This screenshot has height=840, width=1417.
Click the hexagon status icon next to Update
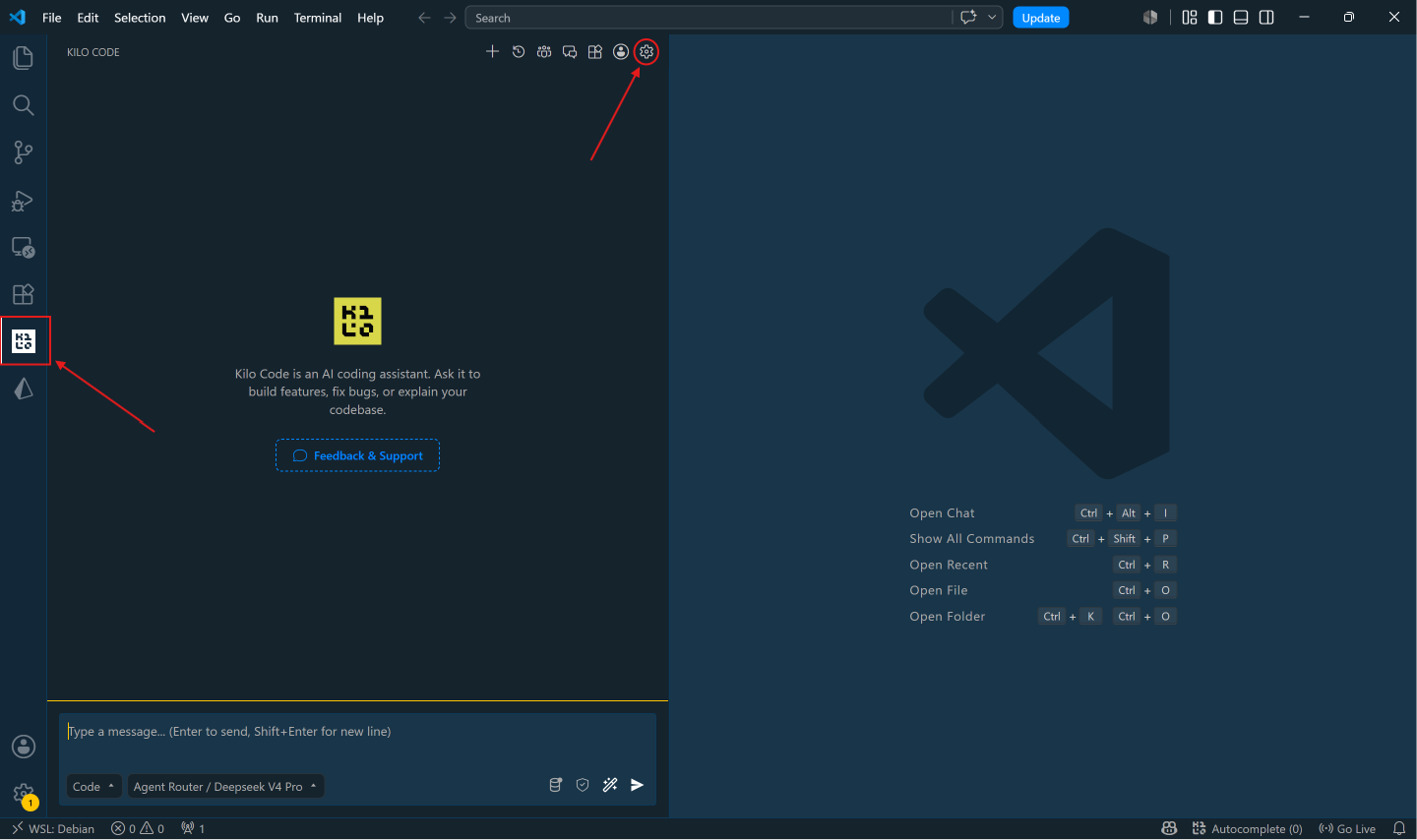[x=1150, y=18]
